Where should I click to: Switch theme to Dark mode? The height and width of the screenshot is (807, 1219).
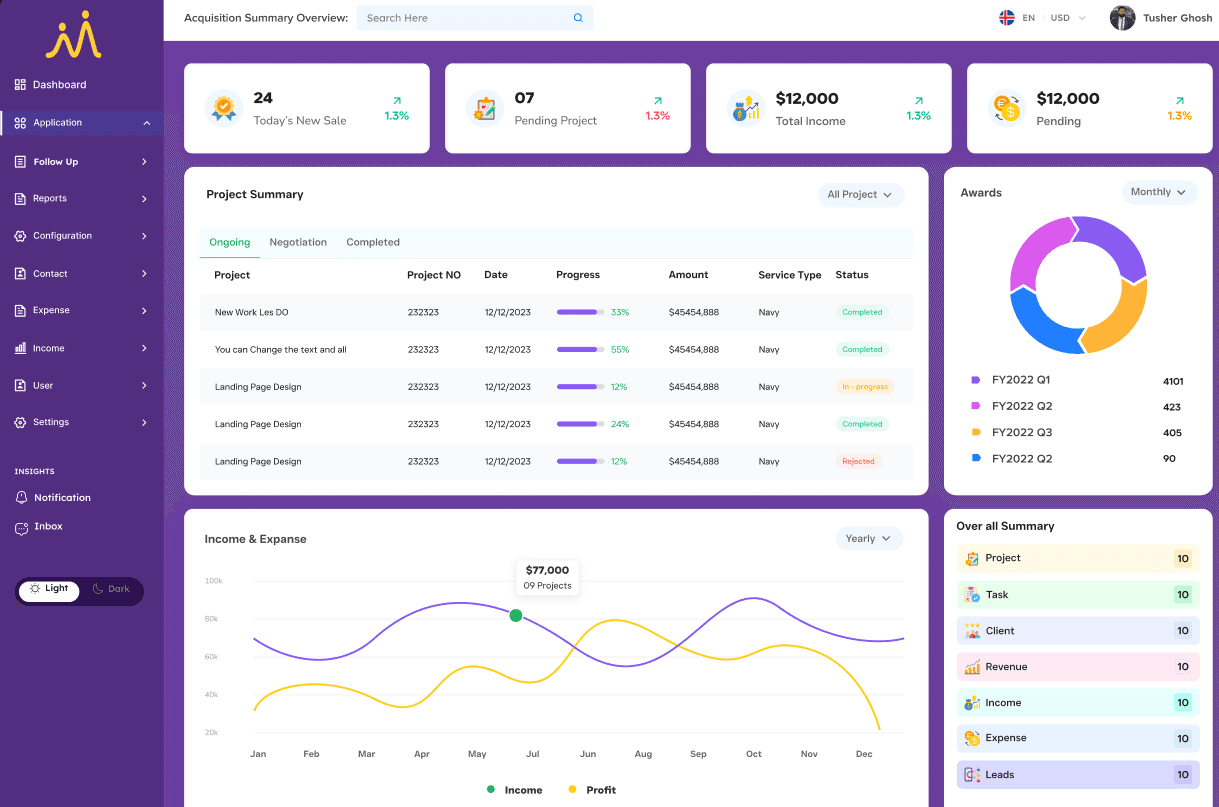112,589
